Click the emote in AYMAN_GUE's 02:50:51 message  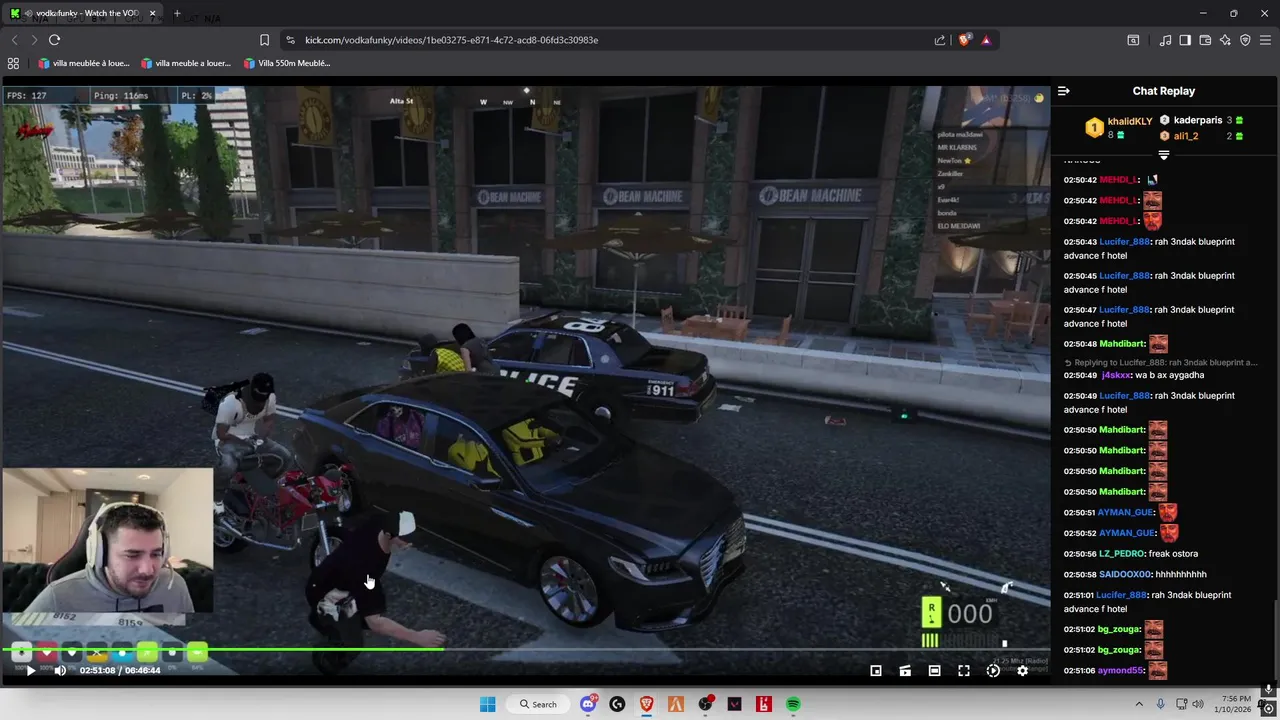tap(1168, 513)
